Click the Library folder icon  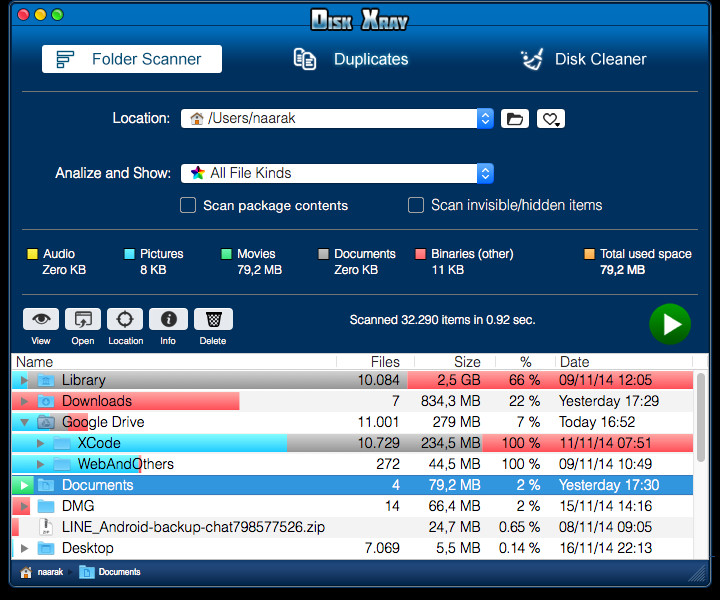46,380
